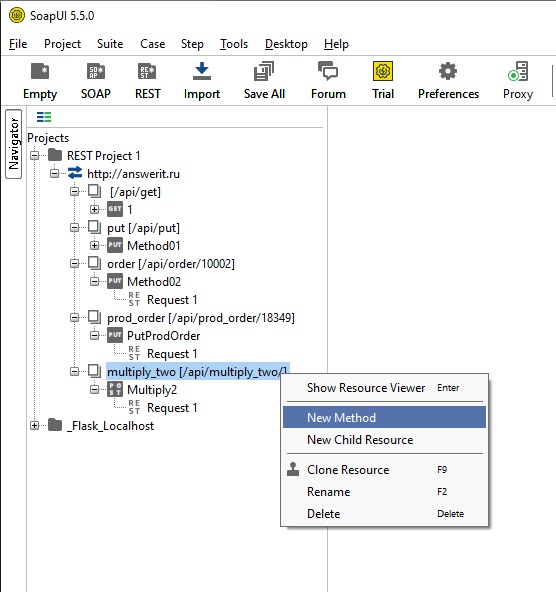
Task: Click the POST icon next to Multiply2
Action: coord(115,389)
